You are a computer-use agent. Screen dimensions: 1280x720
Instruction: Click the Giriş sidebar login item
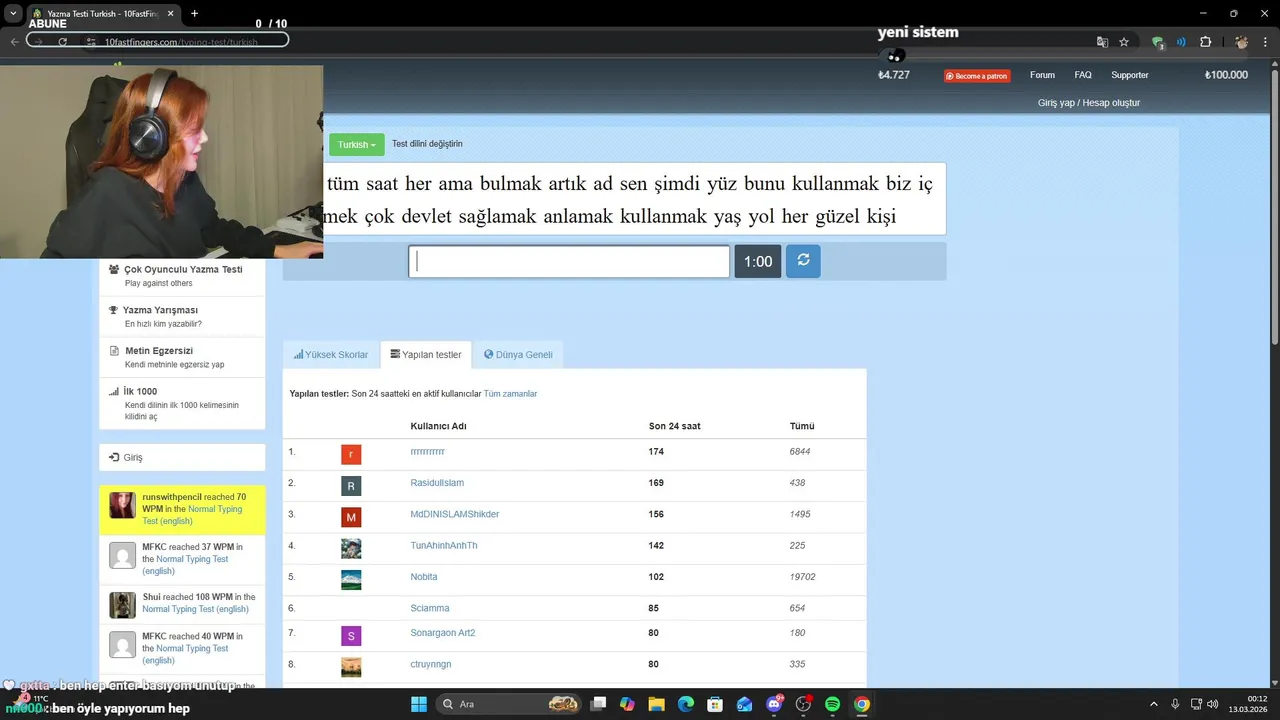click(x=182, y=457)
